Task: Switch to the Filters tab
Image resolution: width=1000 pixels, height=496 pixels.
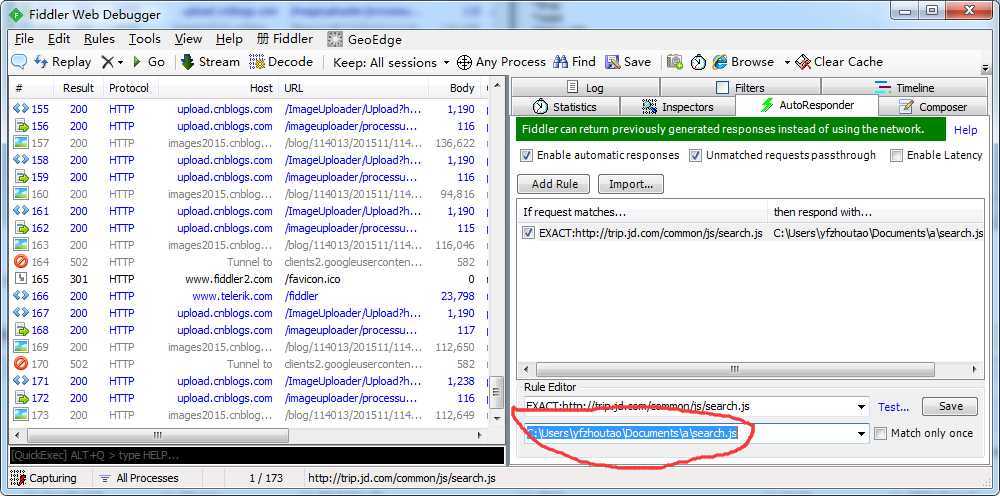Action: [x=740, y=87]
